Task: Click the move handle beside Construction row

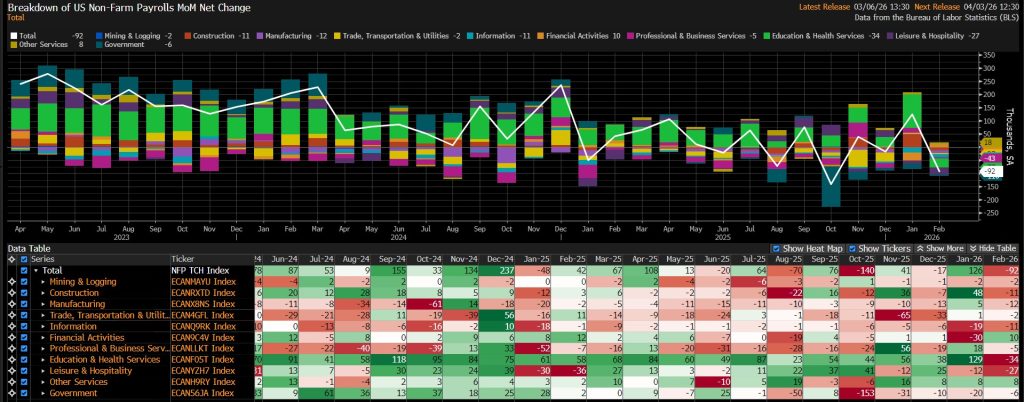Action: coord(10,293)
